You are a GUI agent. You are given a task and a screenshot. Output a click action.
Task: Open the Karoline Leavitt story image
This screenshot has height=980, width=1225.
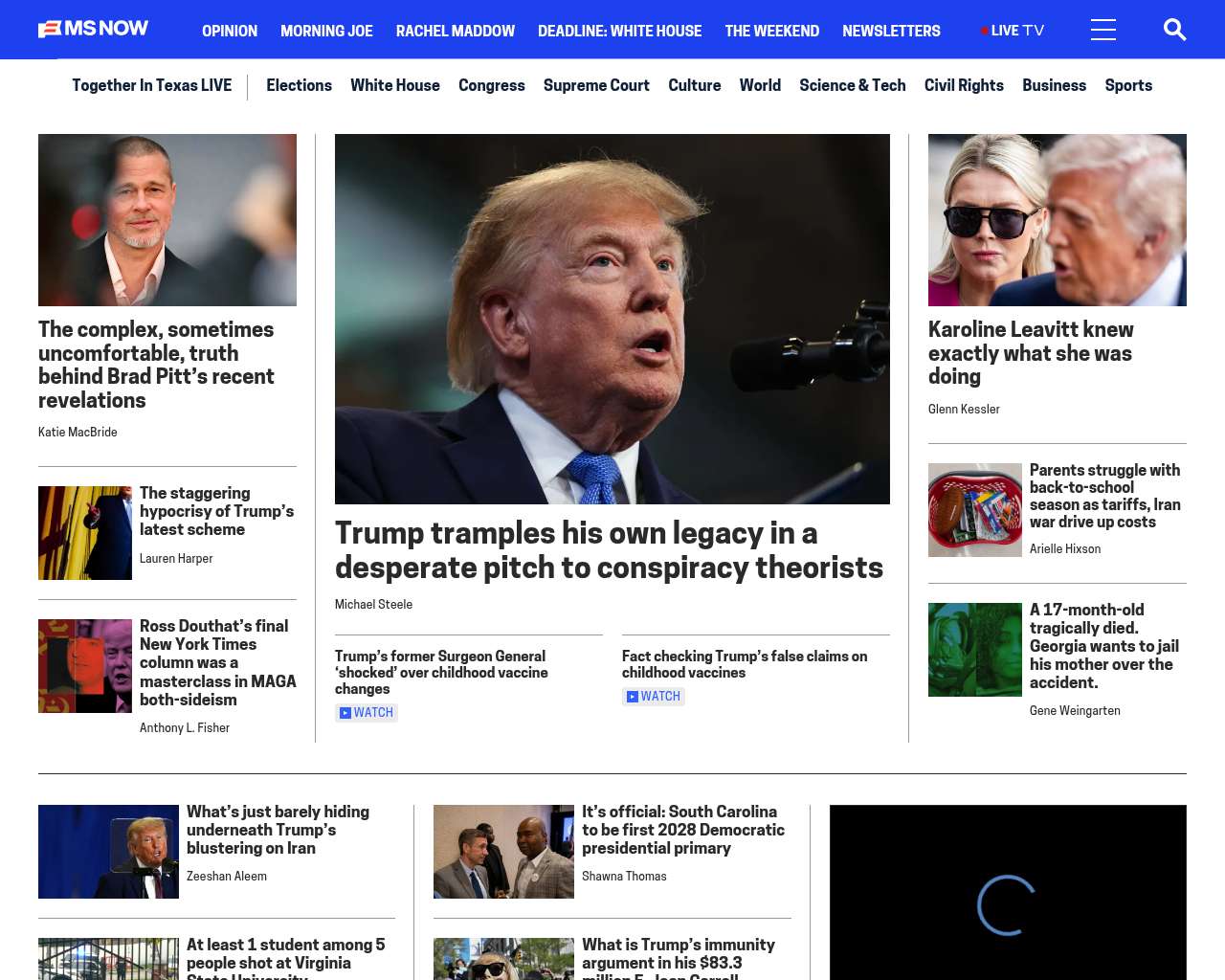click(x=1058, y=220)
